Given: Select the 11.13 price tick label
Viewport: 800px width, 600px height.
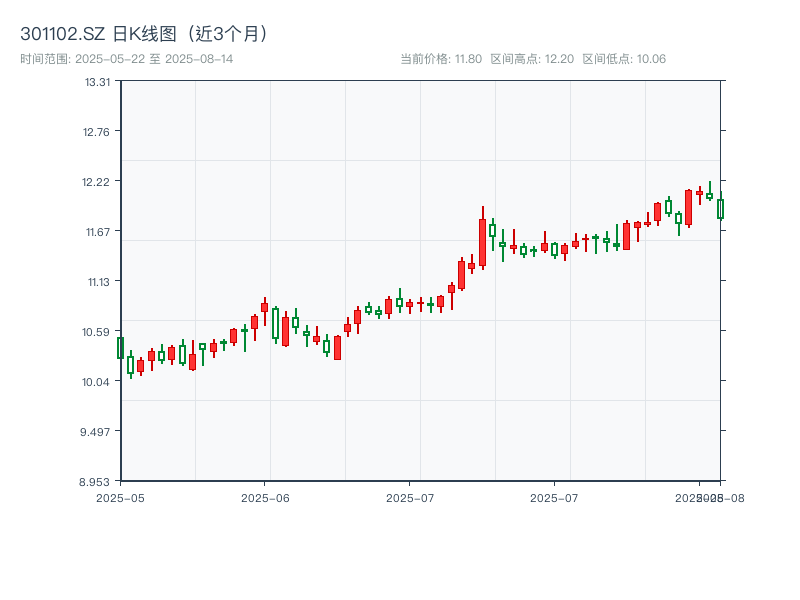Looking at the screenshot, I should click(x=98, y=282).
